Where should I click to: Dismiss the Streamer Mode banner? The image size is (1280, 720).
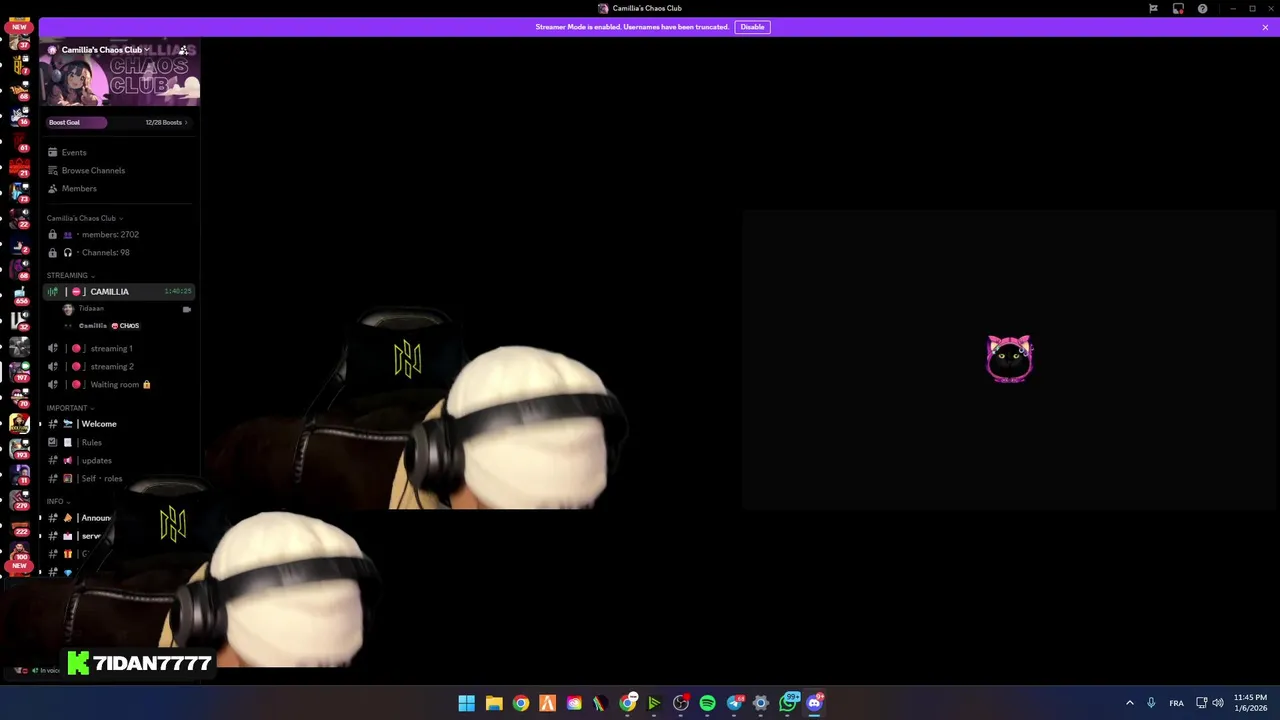pyautogui.click(x=1265, y=27)
